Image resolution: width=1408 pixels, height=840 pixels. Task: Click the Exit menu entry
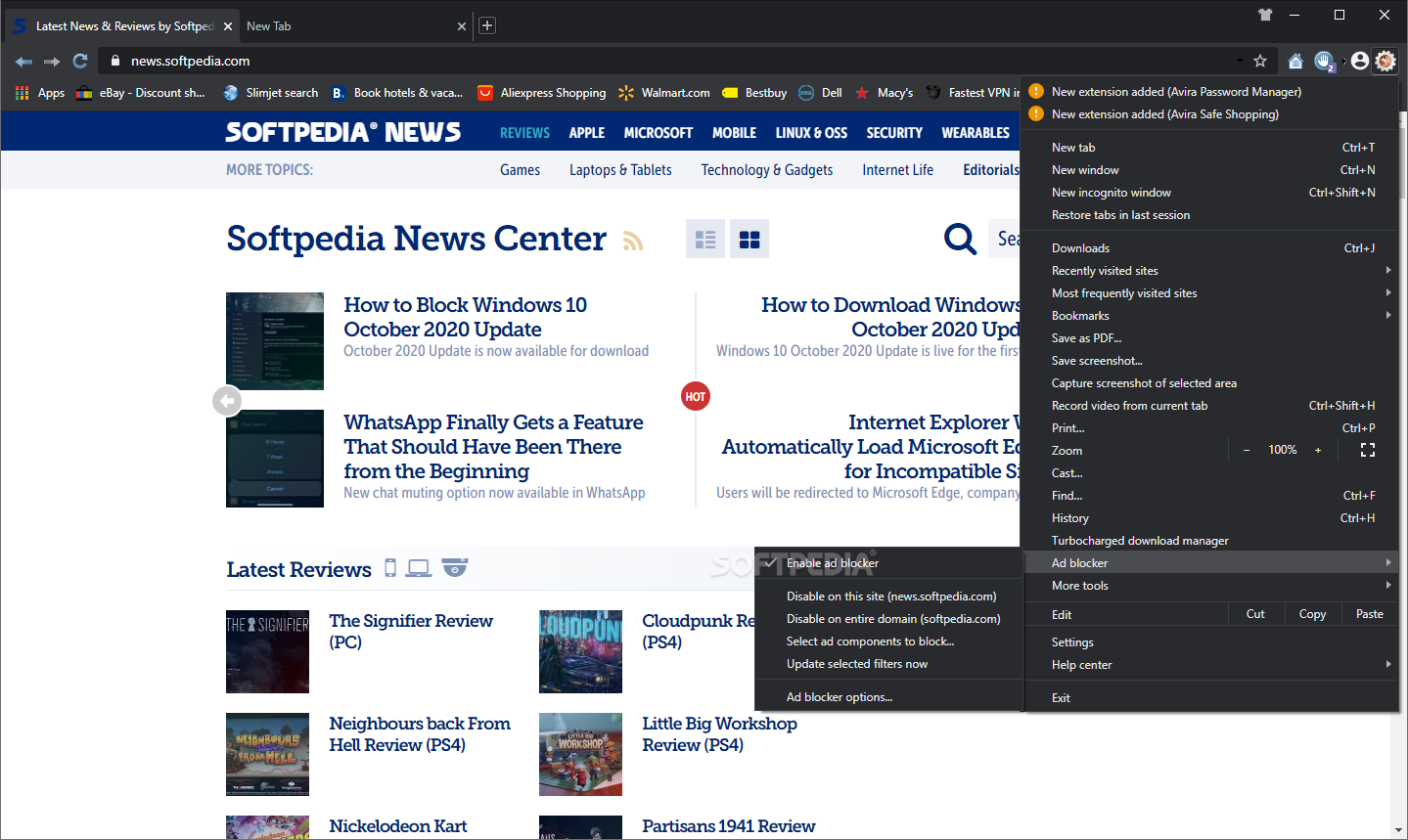pos(1209,698)
